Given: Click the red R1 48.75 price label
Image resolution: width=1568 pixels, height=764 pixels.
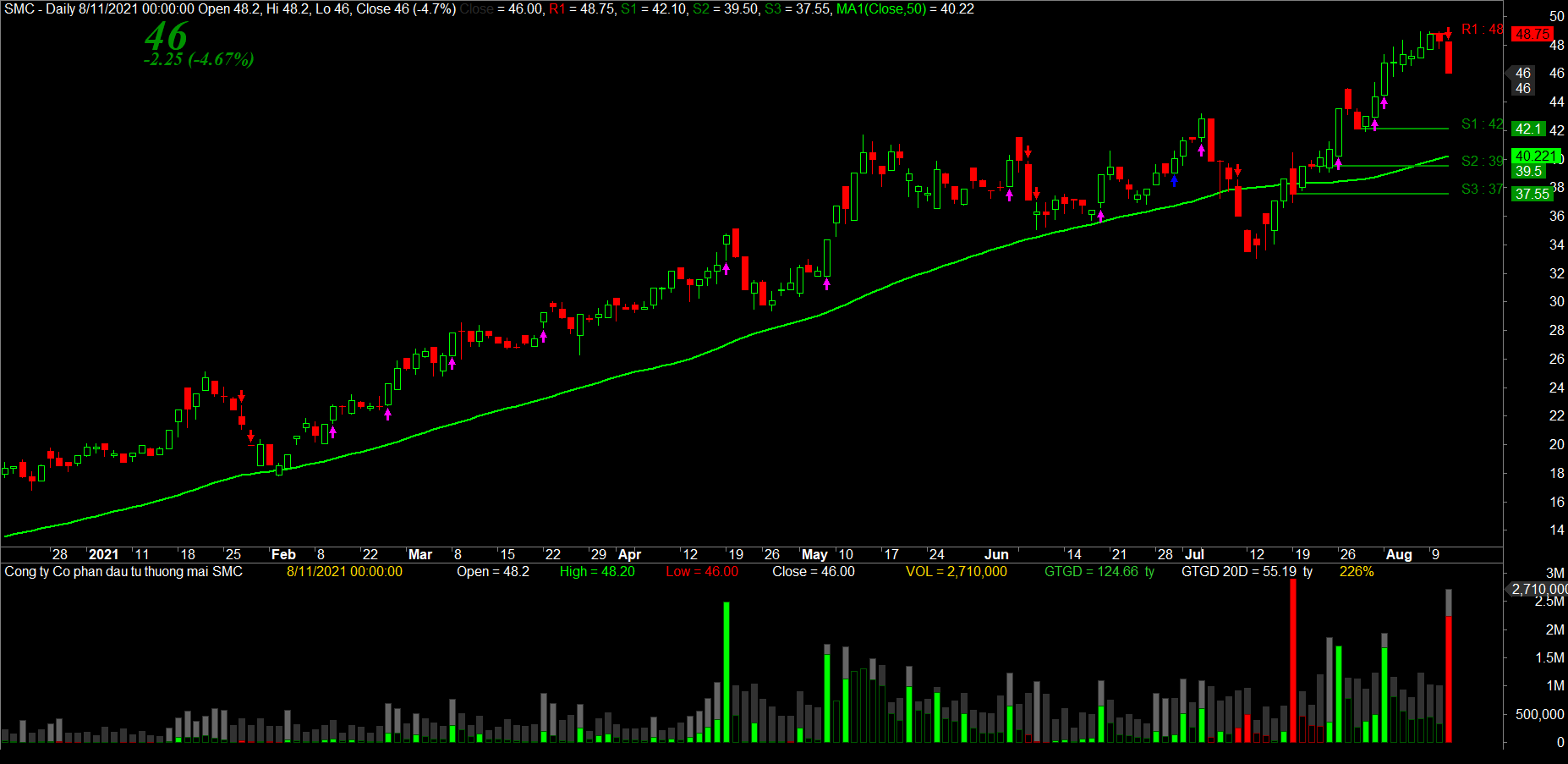Looking at the screenshot, I should [x=1532, y=34].
